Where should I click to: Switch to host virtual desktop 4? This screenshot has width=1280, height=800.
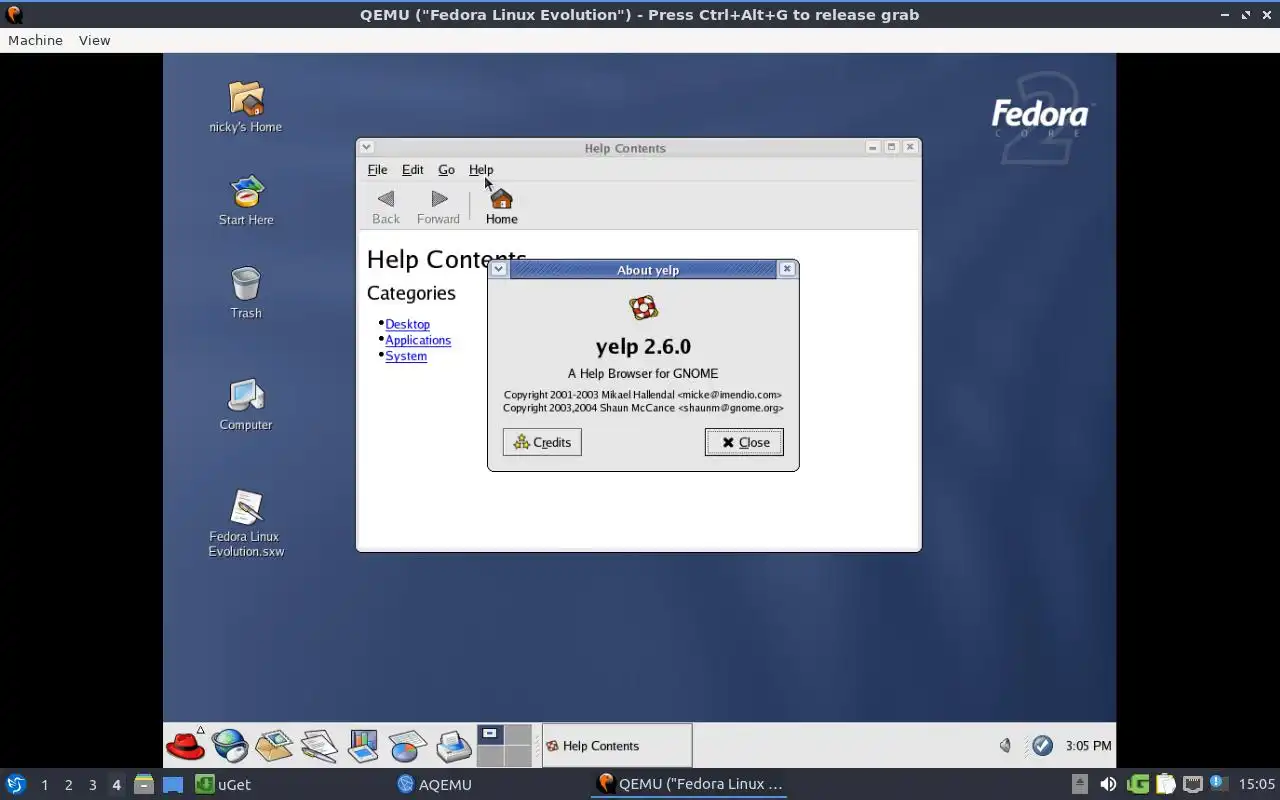116,785
